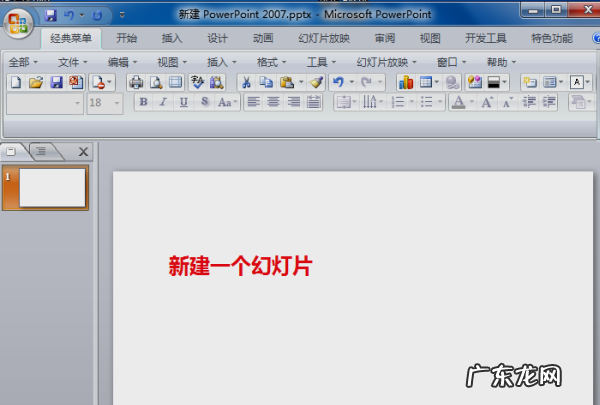Open the 文件 dropdown menu
This screenshot has height=405, width=600.
tap(72, 62)
